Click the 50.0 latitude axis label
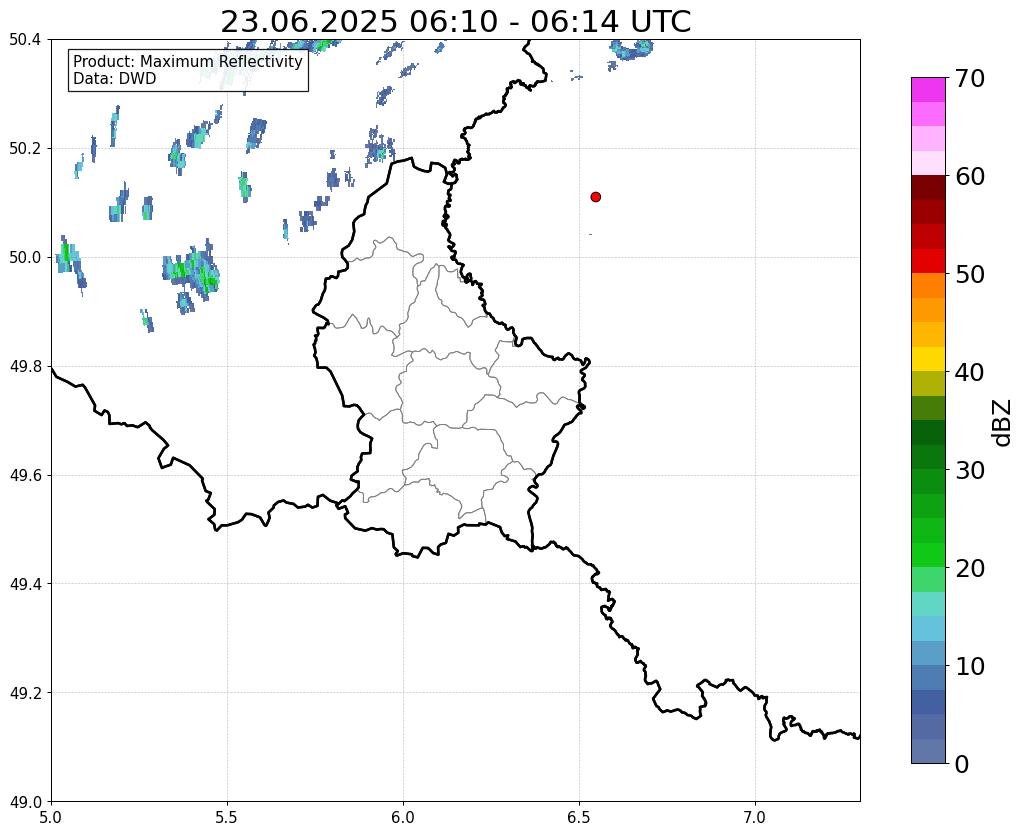 click(x=25, y=258)
